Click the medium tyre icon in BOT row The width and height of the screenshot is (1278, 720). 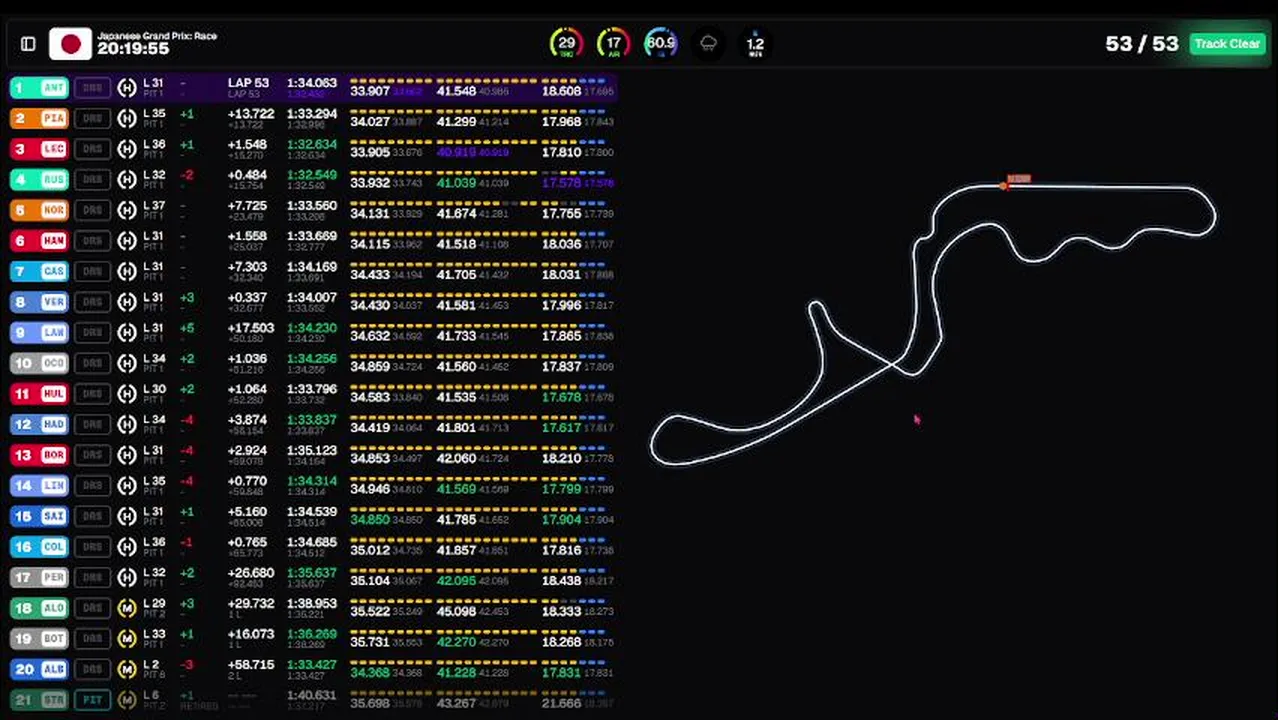[x=127, y=639]
